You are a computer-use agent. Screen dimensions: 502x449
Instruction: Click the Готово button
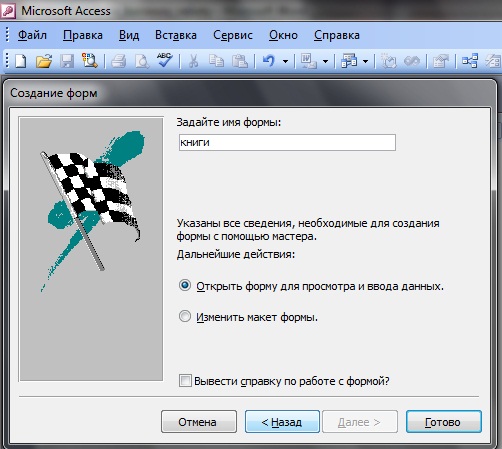[444, 422]
